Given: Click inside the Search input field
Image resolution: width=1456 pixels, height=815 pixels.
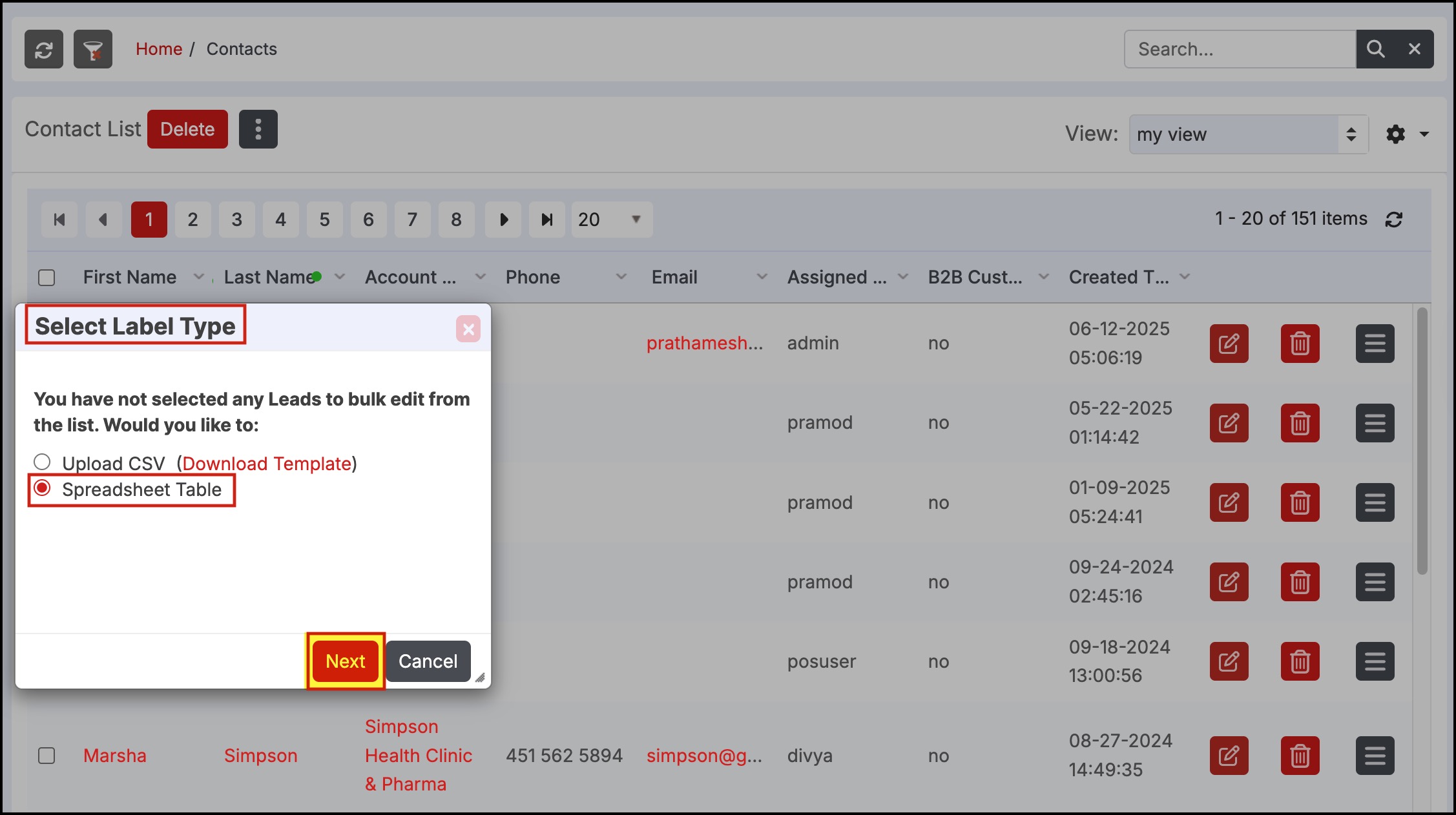Looking at the screenshot, I should pos(1239,49).
